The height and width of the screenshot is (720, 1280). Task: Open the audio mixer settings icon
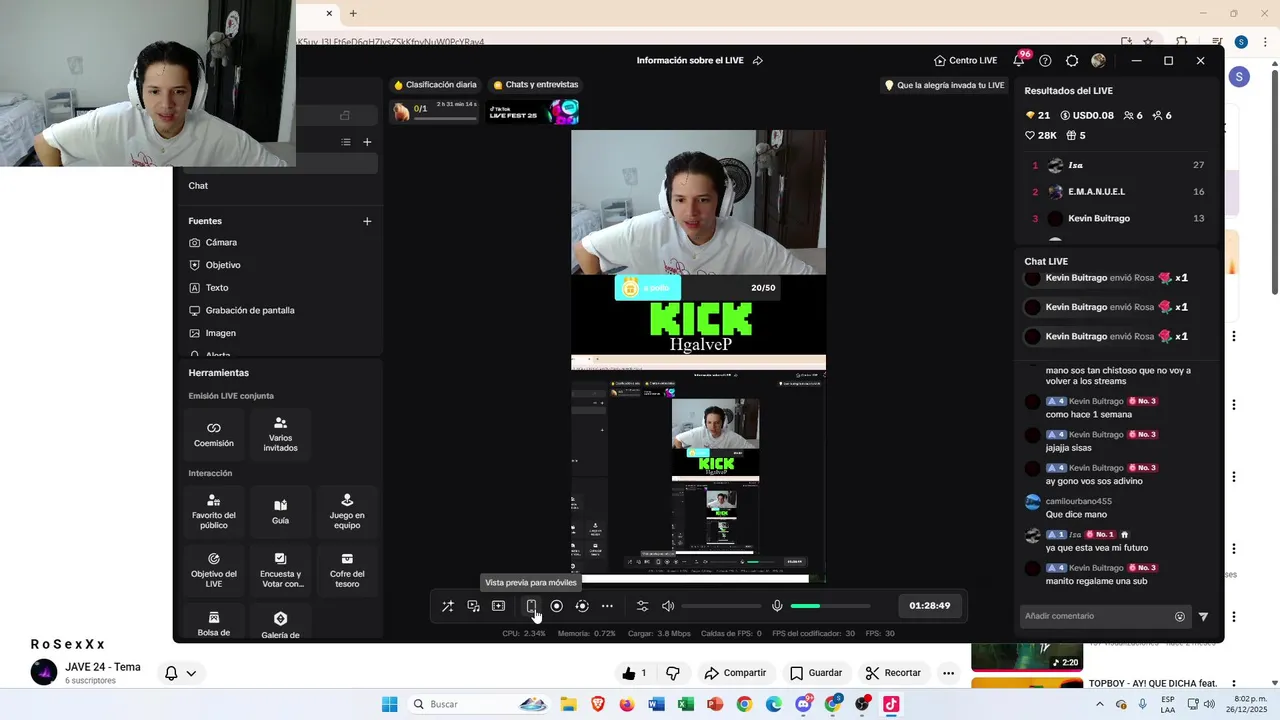pyautogui.click(x=642, y=606)
